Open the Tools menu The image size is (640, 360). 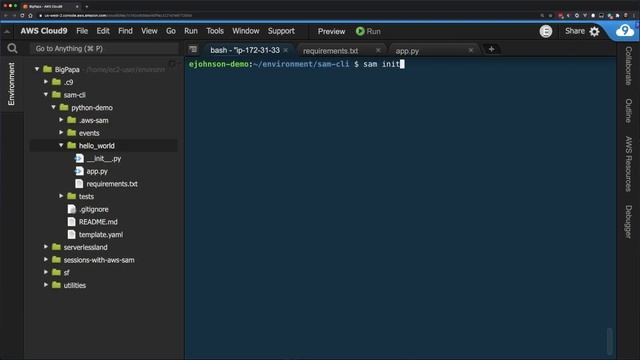(215, 31)
